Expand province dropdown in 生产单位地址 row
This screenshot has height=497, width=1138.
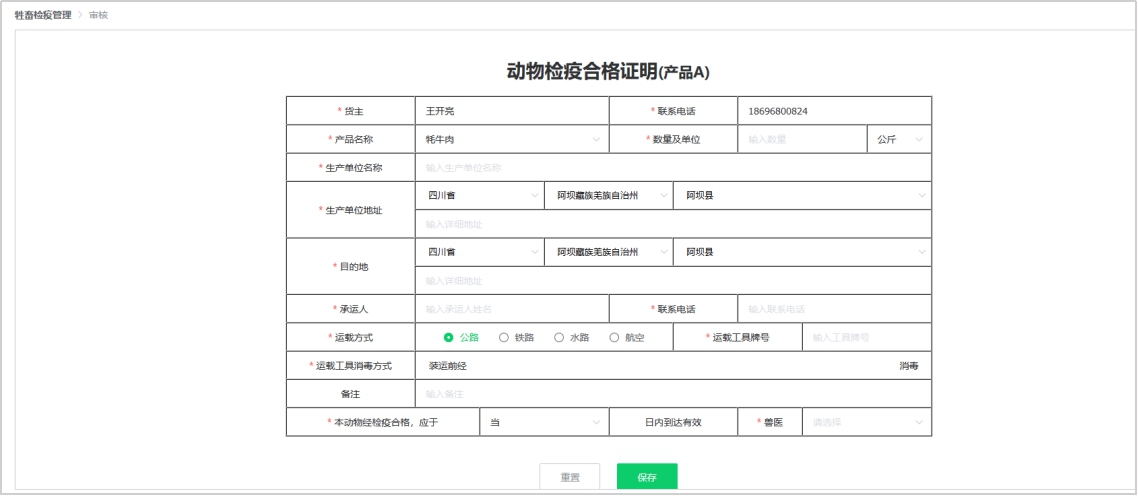pyautogui.click(x=480, y=196)
